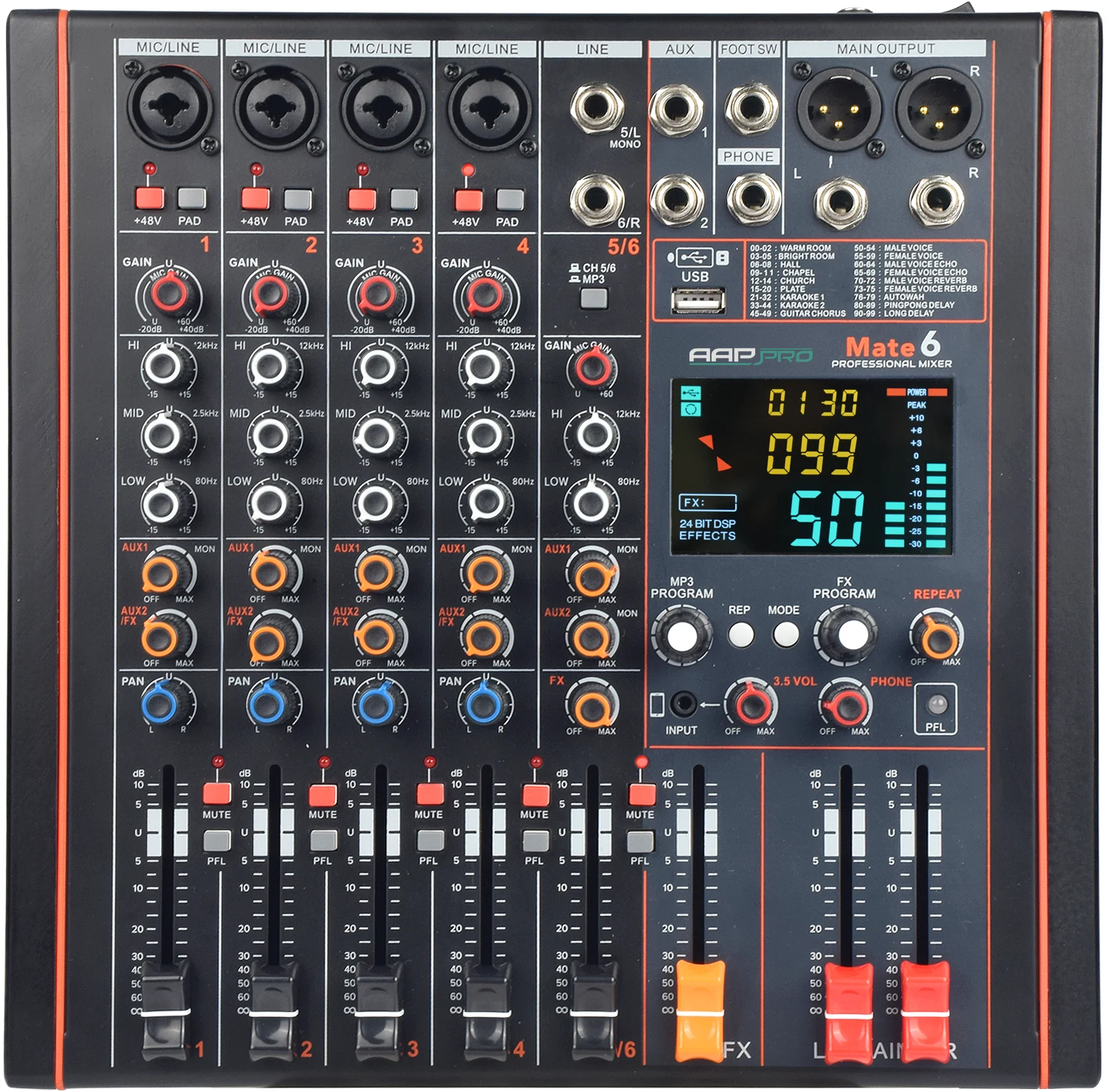Click the "24 BIT DSP EFFECTS" display text
The height and width of the screenshot is (1092, 1108).
(707, 530)
